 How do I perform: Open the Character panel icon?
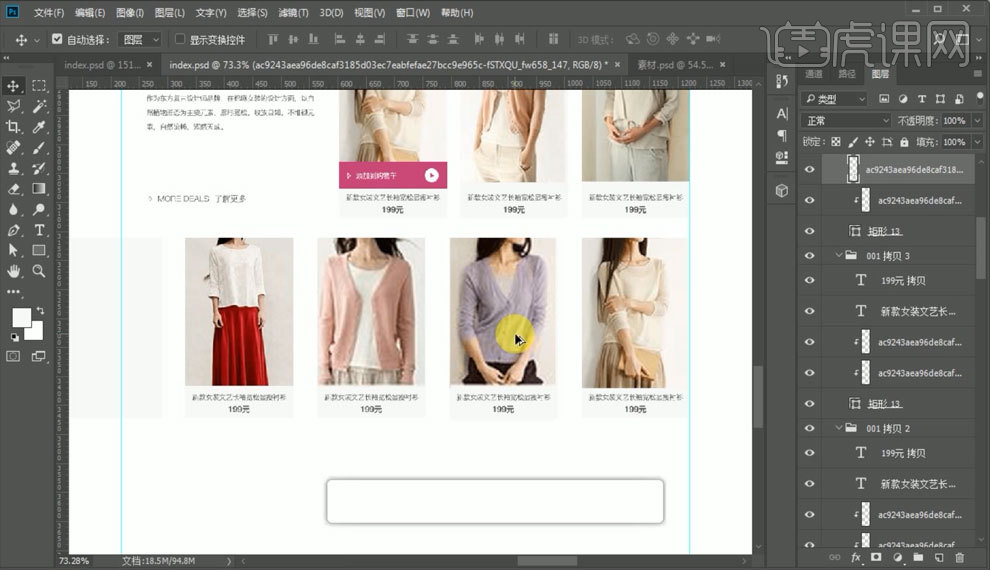click(x=782, y=114)
